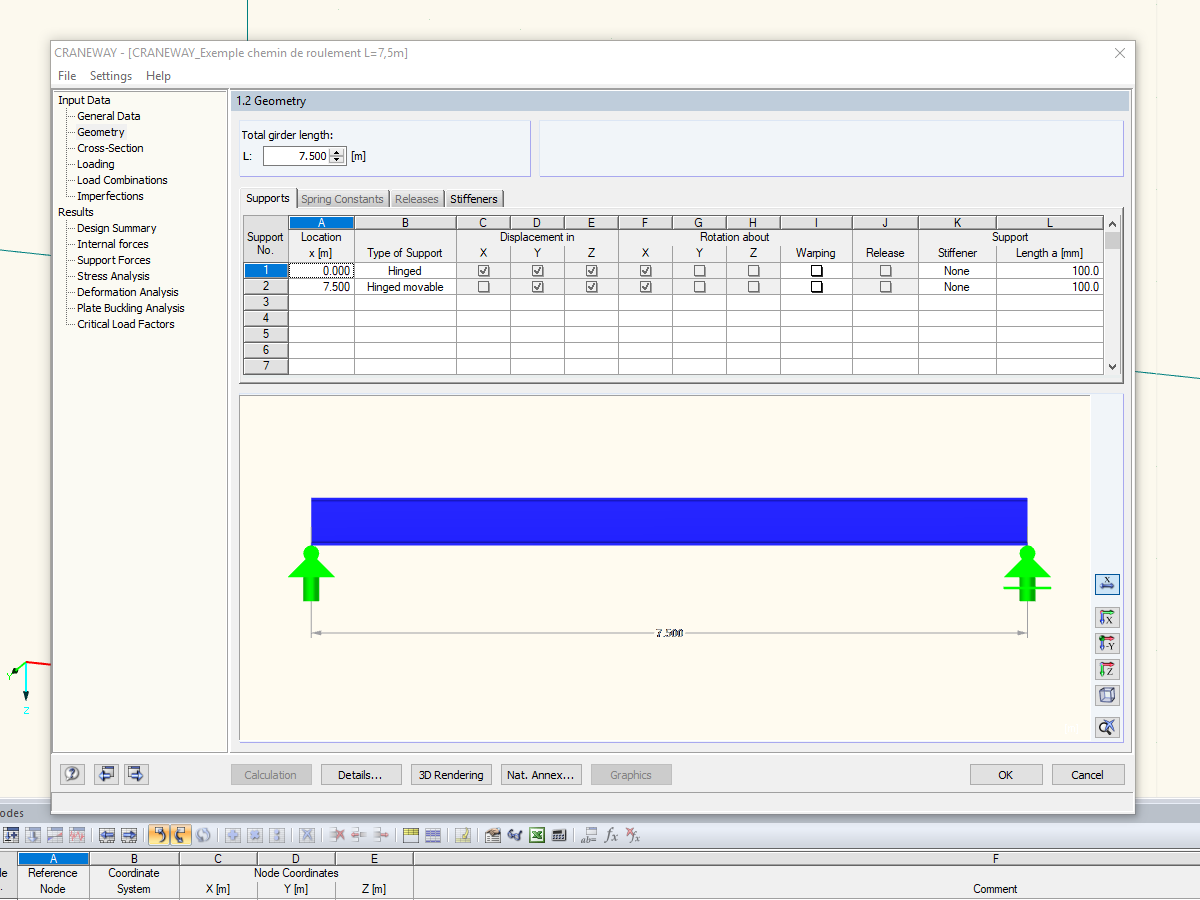Increase girder length with up stepper
Viewport: 1200px width, 900px height.
tap(337, 152)
